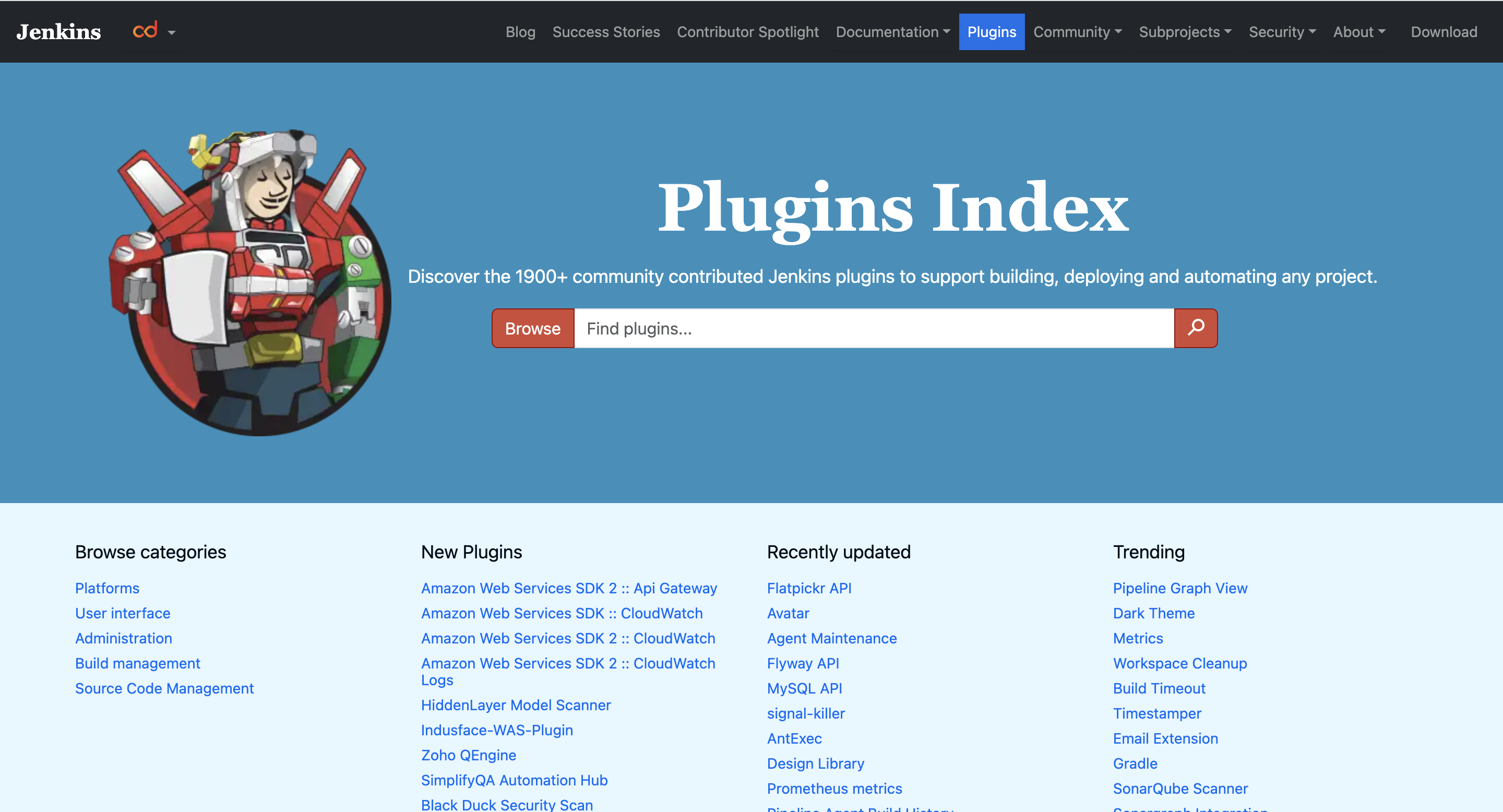Open the Prometheus metrics plugin page
1503x812 pixels.
pos(834,788)
